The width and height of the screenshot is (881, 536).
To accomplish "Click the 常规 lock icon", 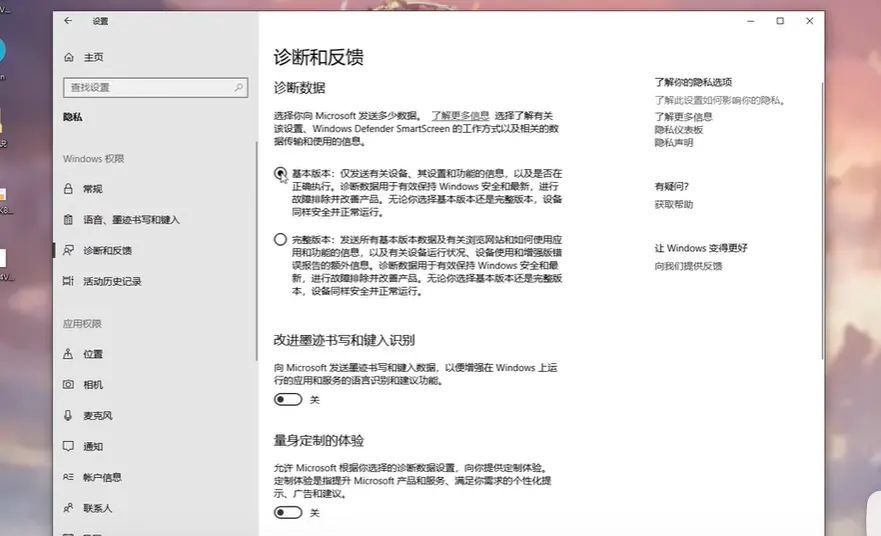I will [68, 189].
